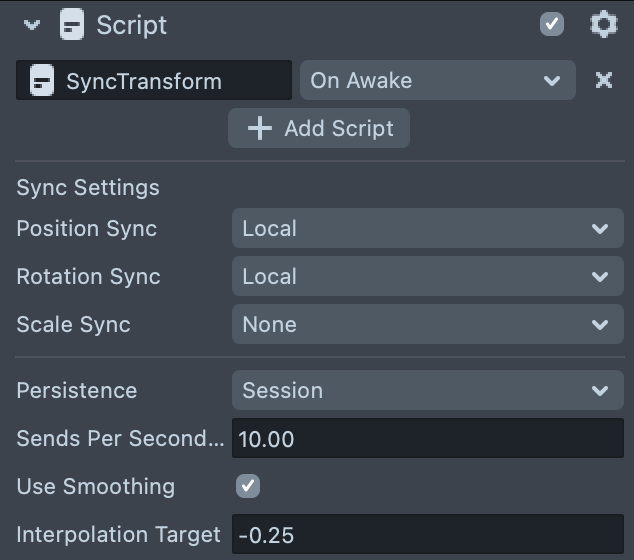The width and height of the screenshot is (634, 560).
Task: Click the Sends Per Second label
Action: point(120,438)
